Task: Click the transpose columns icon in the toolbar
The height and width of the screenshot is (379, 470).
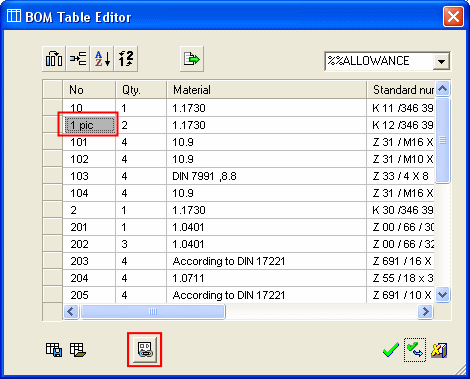Action: coord(54,59)
